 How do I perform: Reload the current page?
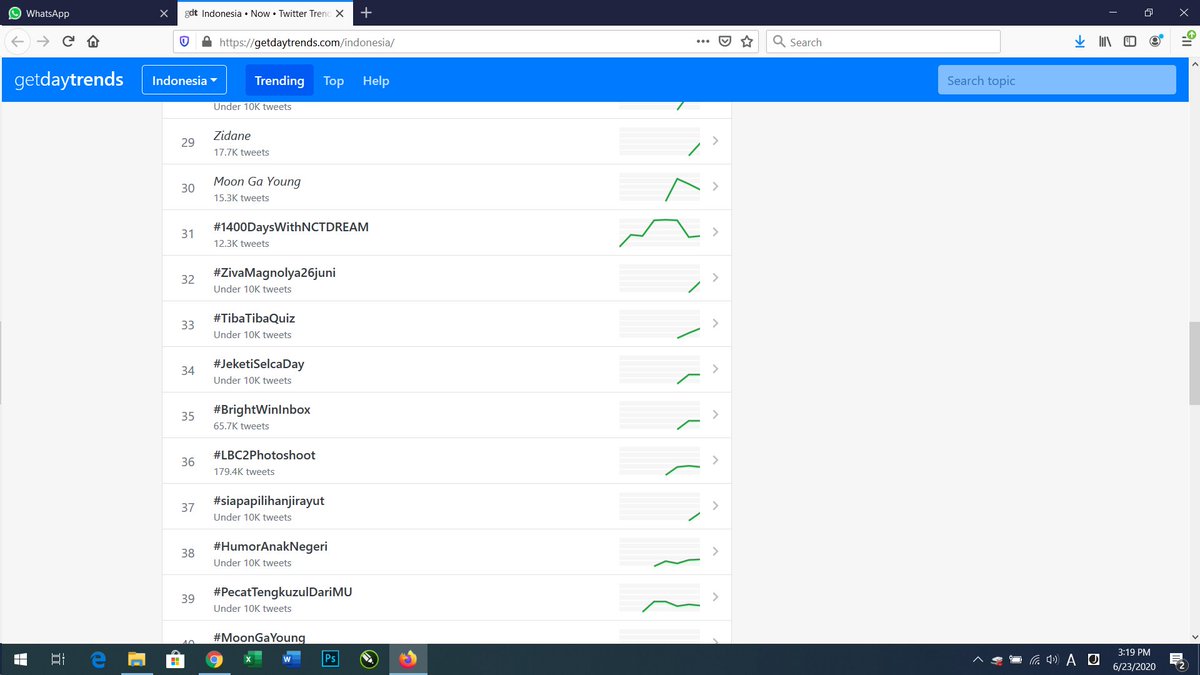(68, 42)
